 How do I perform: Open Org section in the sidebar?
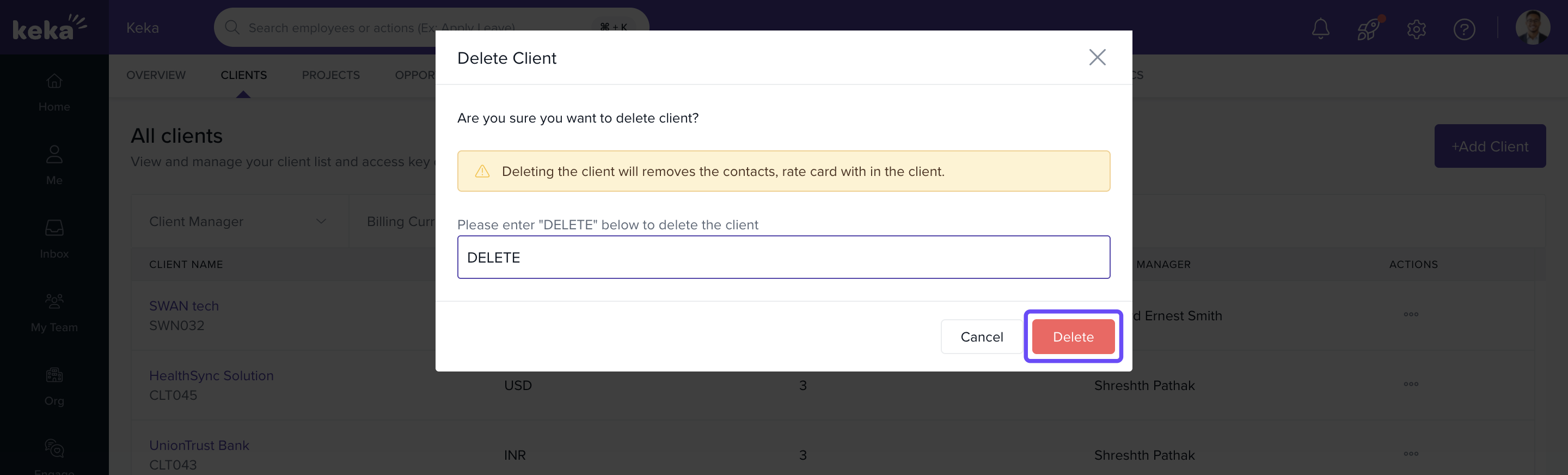[54, 386]
